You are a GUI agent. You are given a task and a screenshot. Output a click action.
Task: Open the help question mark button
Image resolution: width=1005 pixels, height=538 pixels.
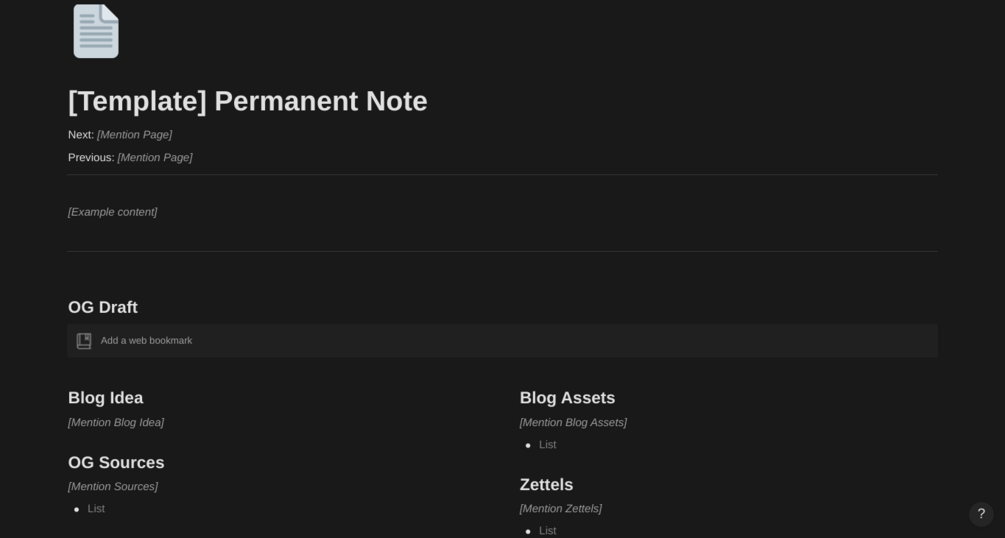[981, 514]
